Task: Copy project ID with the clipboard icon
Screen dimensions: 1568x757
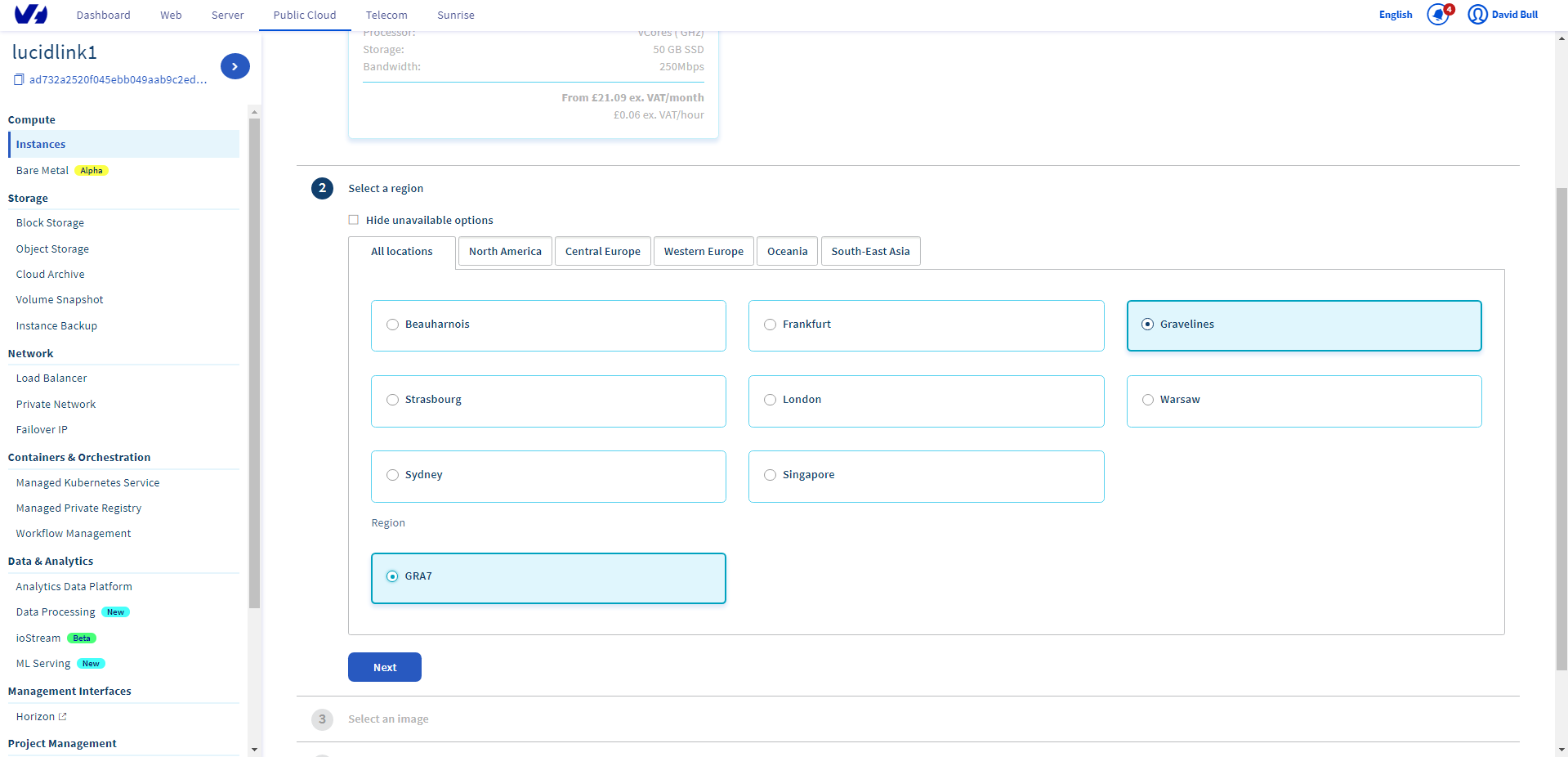Action: [18, 79]
